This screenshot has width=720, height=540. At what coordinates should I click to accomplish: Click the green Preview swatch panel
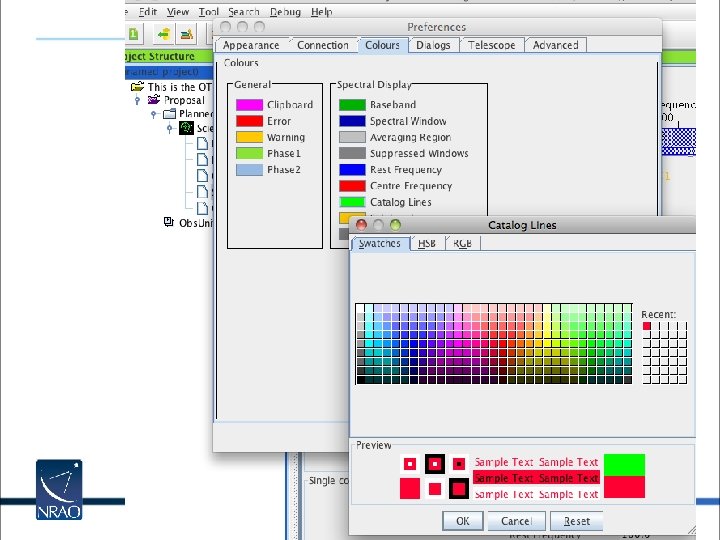coord(624,465)
